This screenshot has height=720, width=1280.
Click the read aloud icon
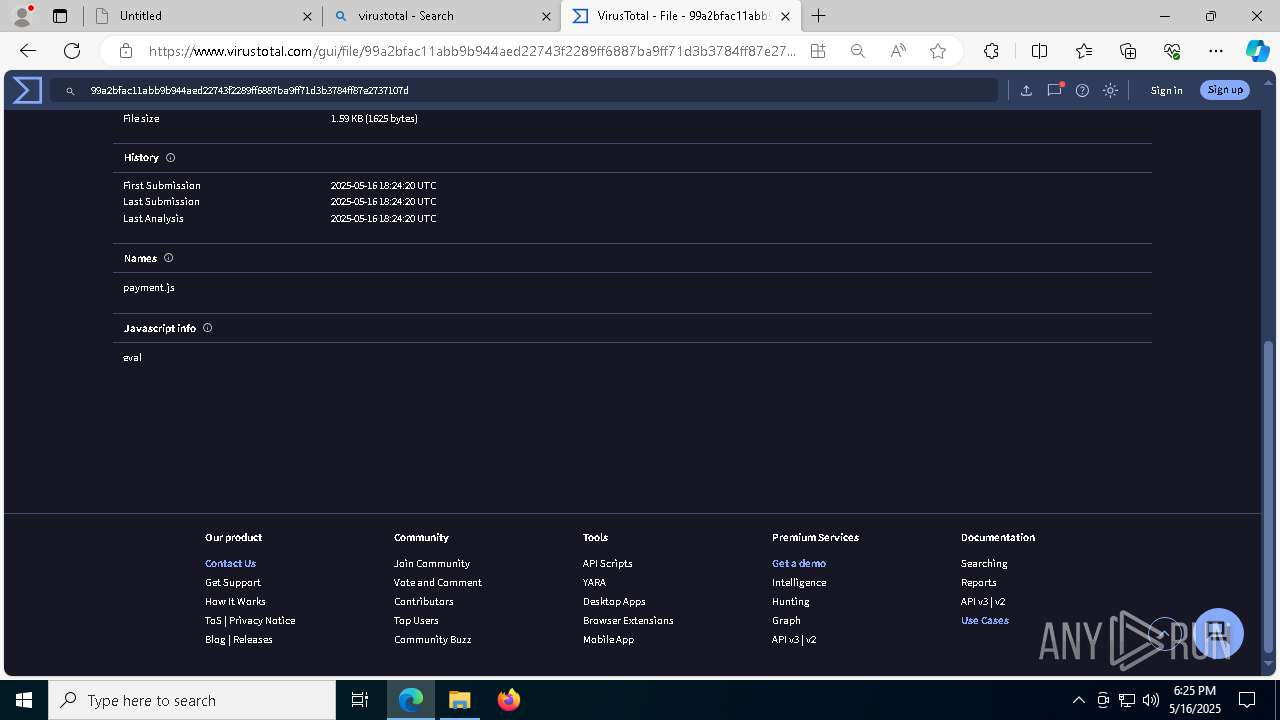coord(898,51)
